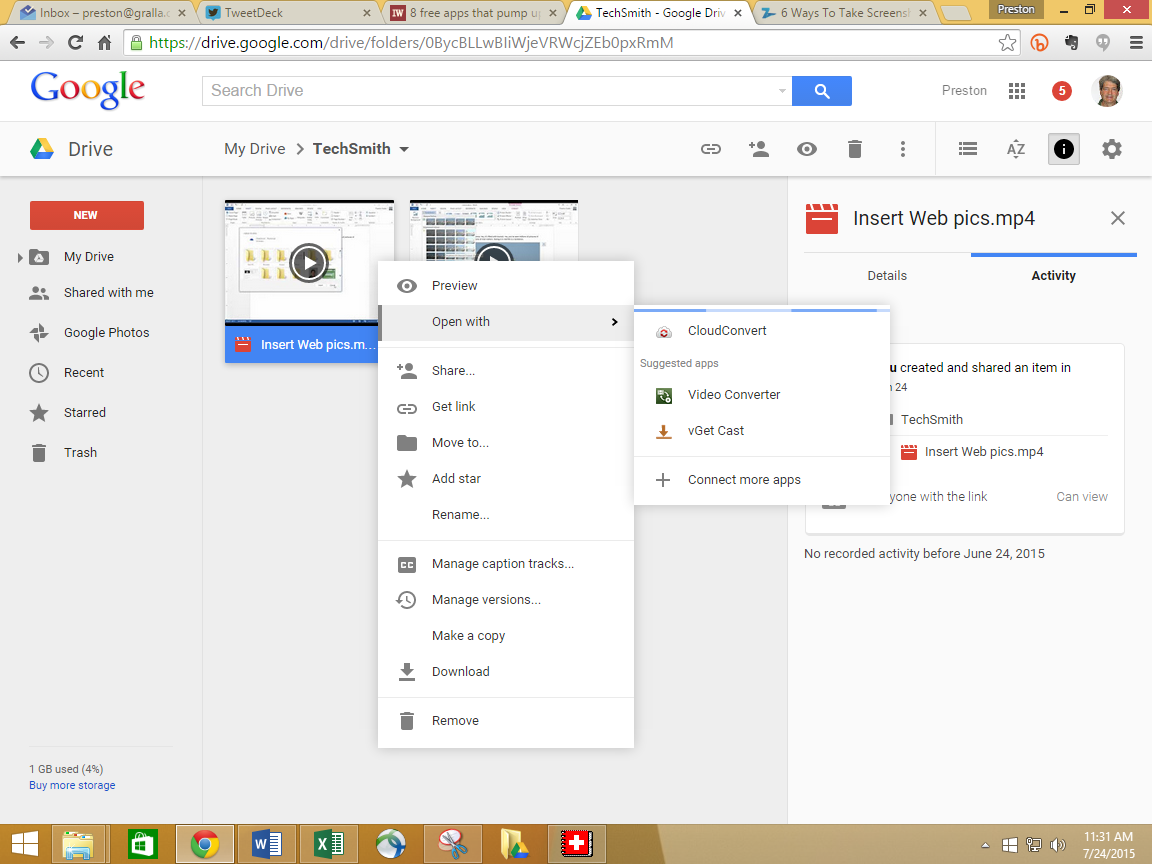The image size is (1152, 864).
Task: Choose Remove in context menu
Action: click(x=505, y=721)
